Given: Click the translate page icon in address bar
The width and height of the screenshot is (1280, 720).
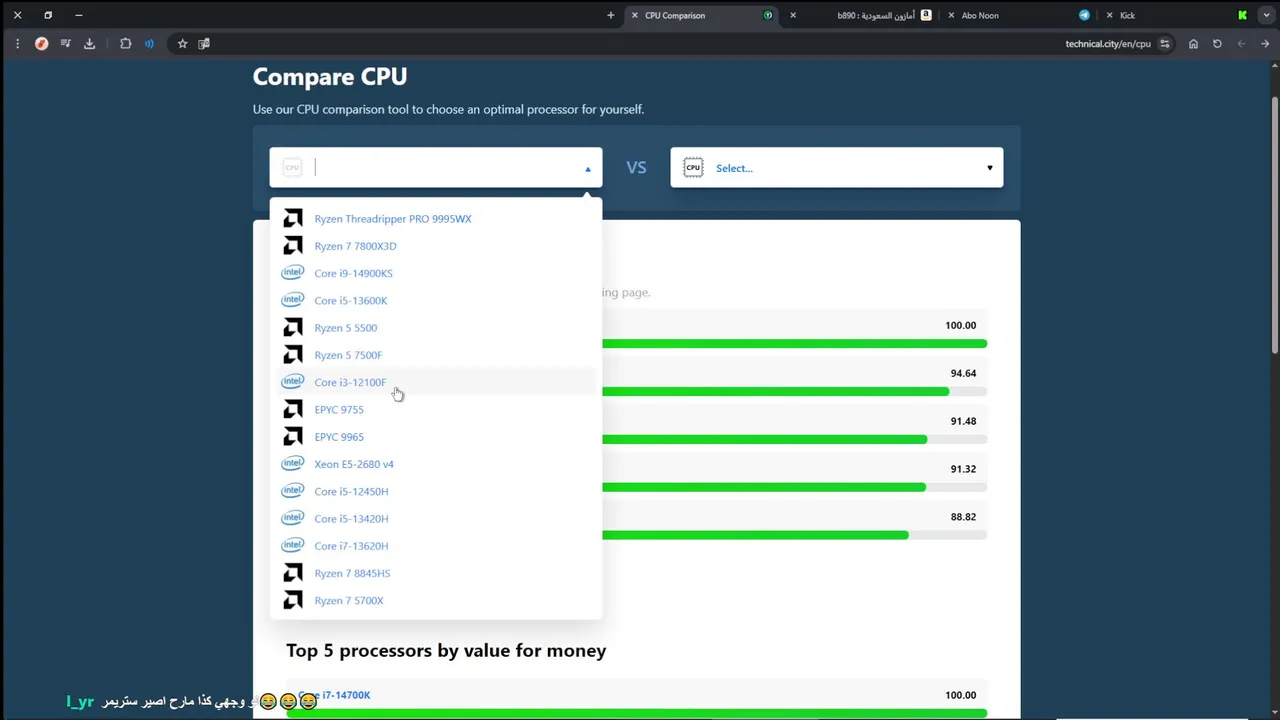Looking at the screenshot, I should click(204, 44).
